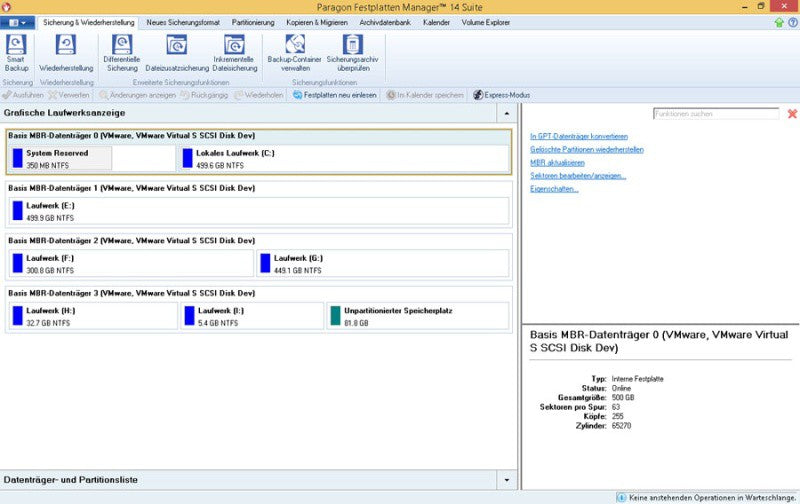Click the Paragon app icon in title bar
The height and width of the screenshot is (504, 800).
(x=6, y=7)
